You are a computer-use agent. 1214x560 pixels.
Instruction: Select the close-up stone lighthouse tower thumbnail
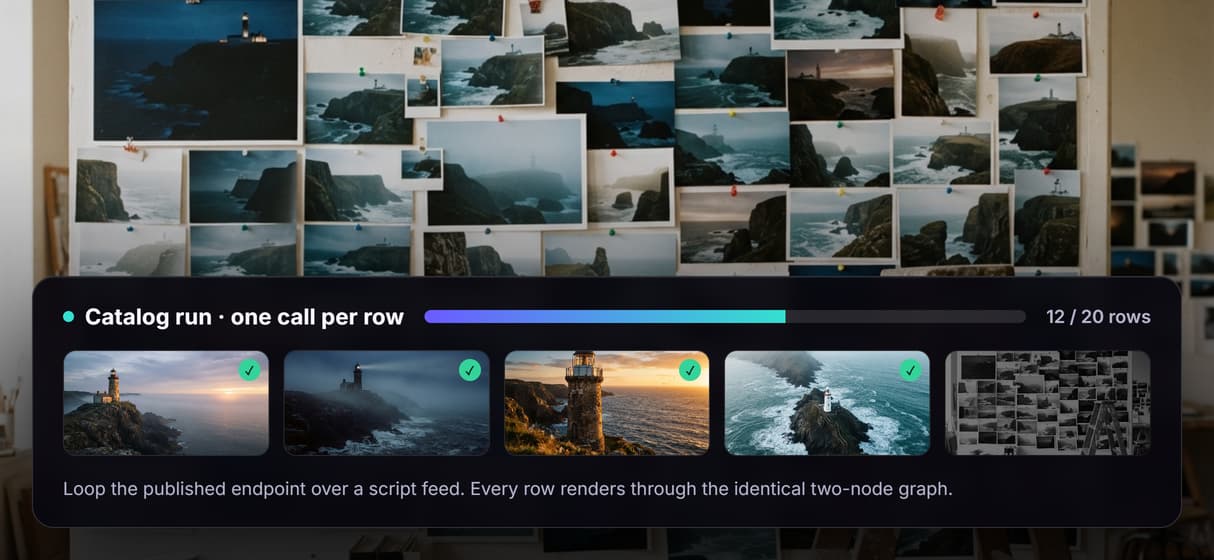pos(606,403)
